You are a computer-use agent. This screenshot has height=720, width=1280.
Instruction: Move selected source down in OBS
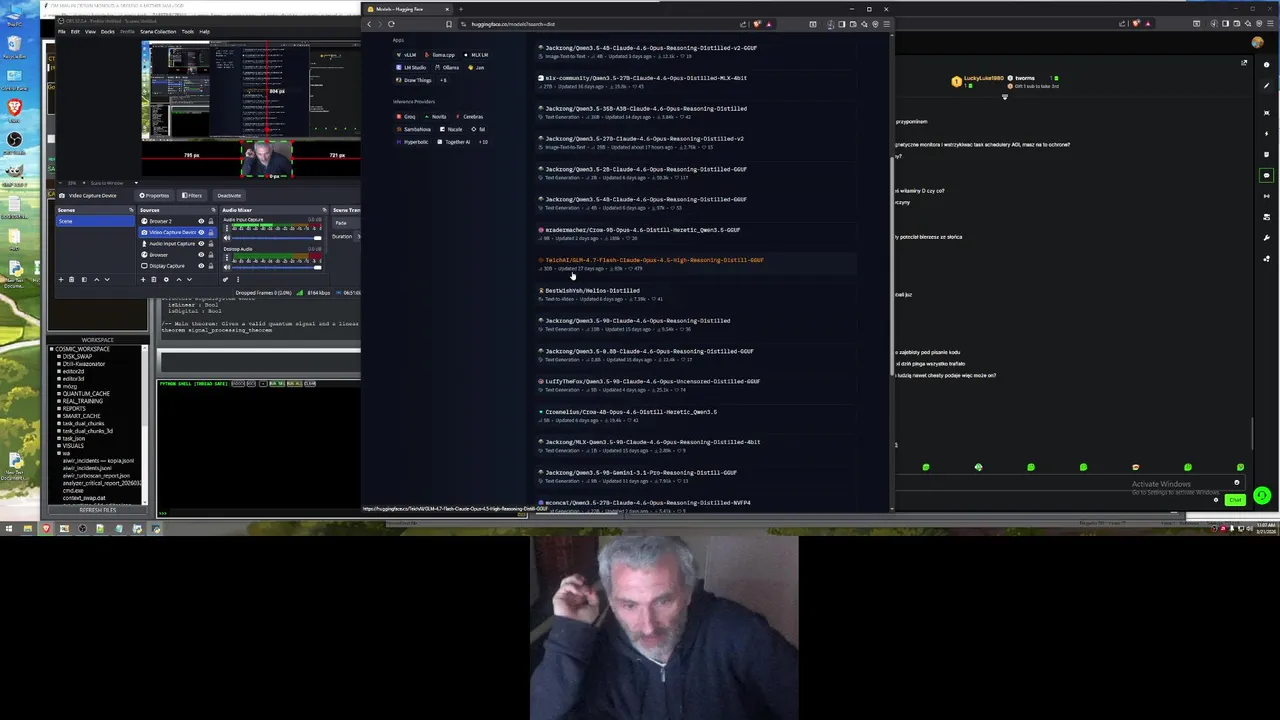190,279
